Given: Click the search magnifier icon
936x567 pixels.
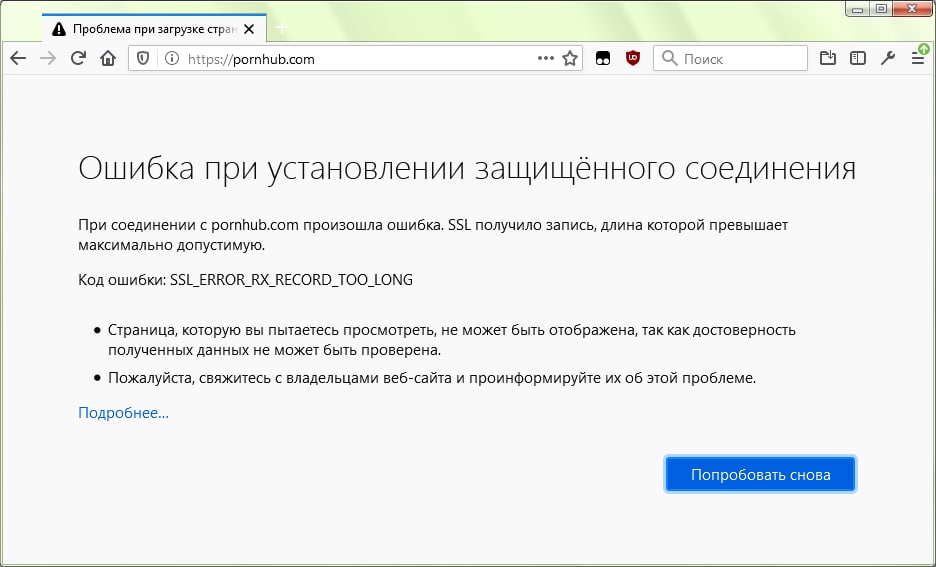Looking at the screenshot, I should coord(670,58).
